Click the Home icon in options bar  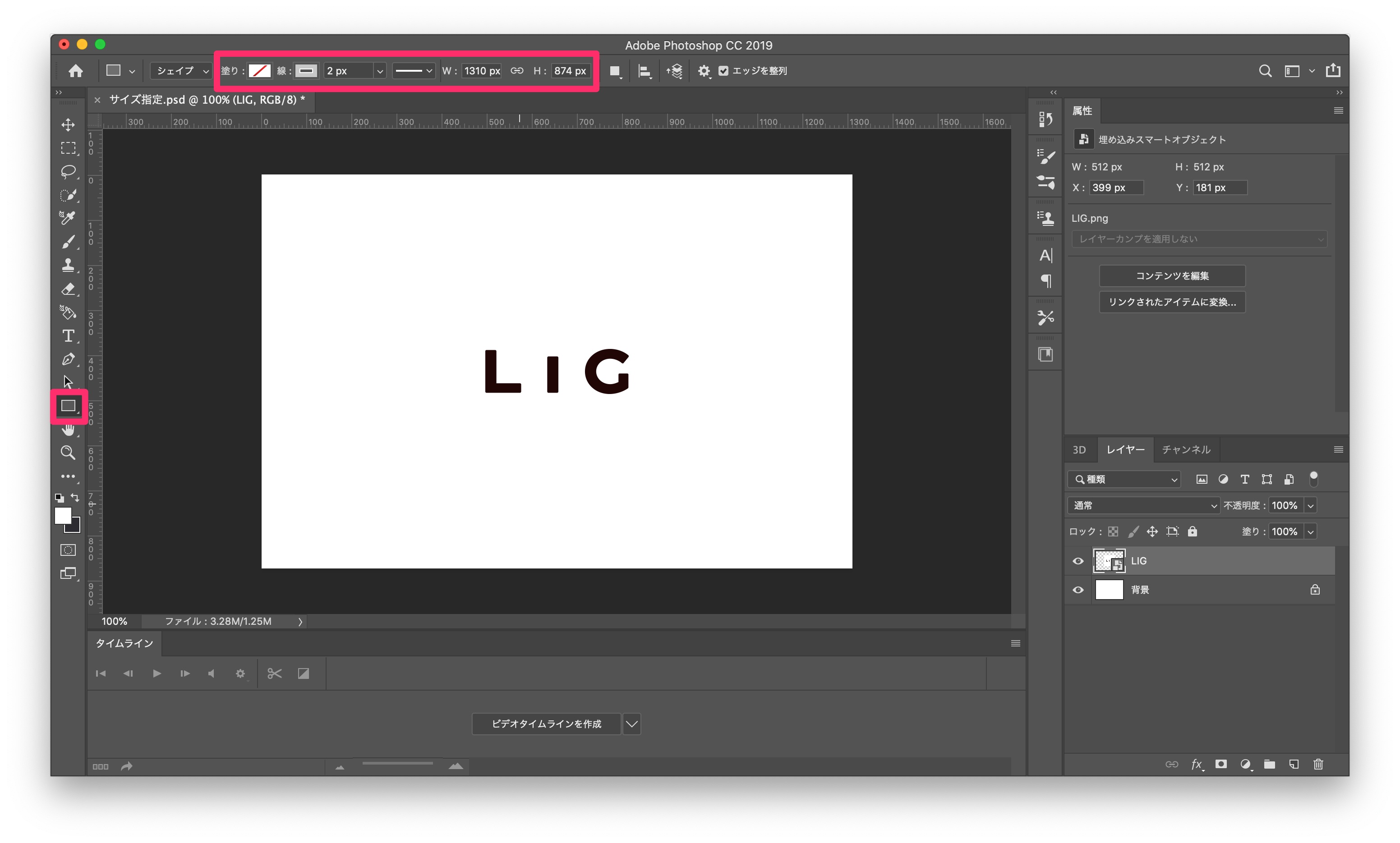pyautogui.click(x=76, y=70)
